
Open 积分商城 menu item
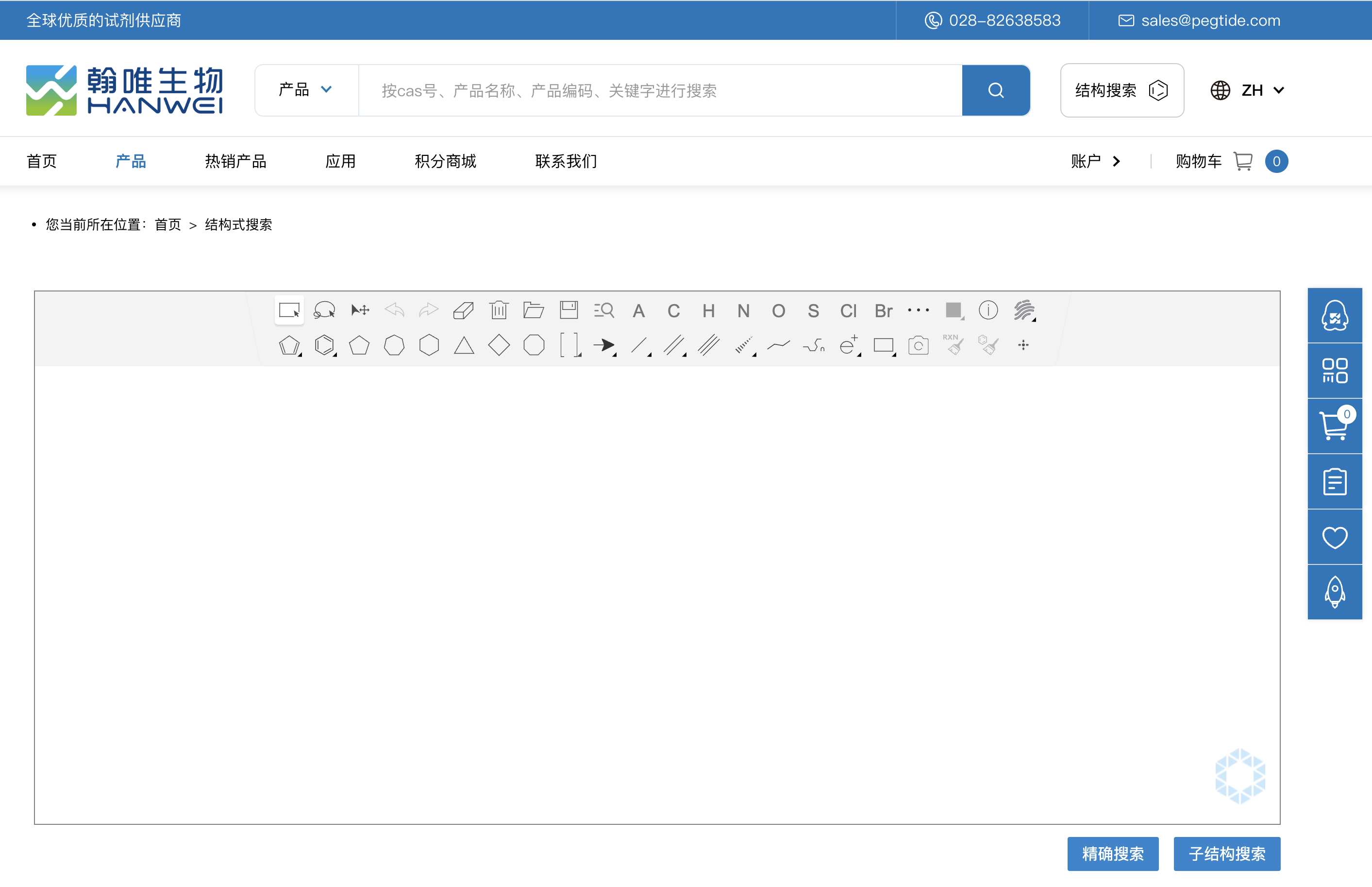pyautogui.click(x=446, y=161)
